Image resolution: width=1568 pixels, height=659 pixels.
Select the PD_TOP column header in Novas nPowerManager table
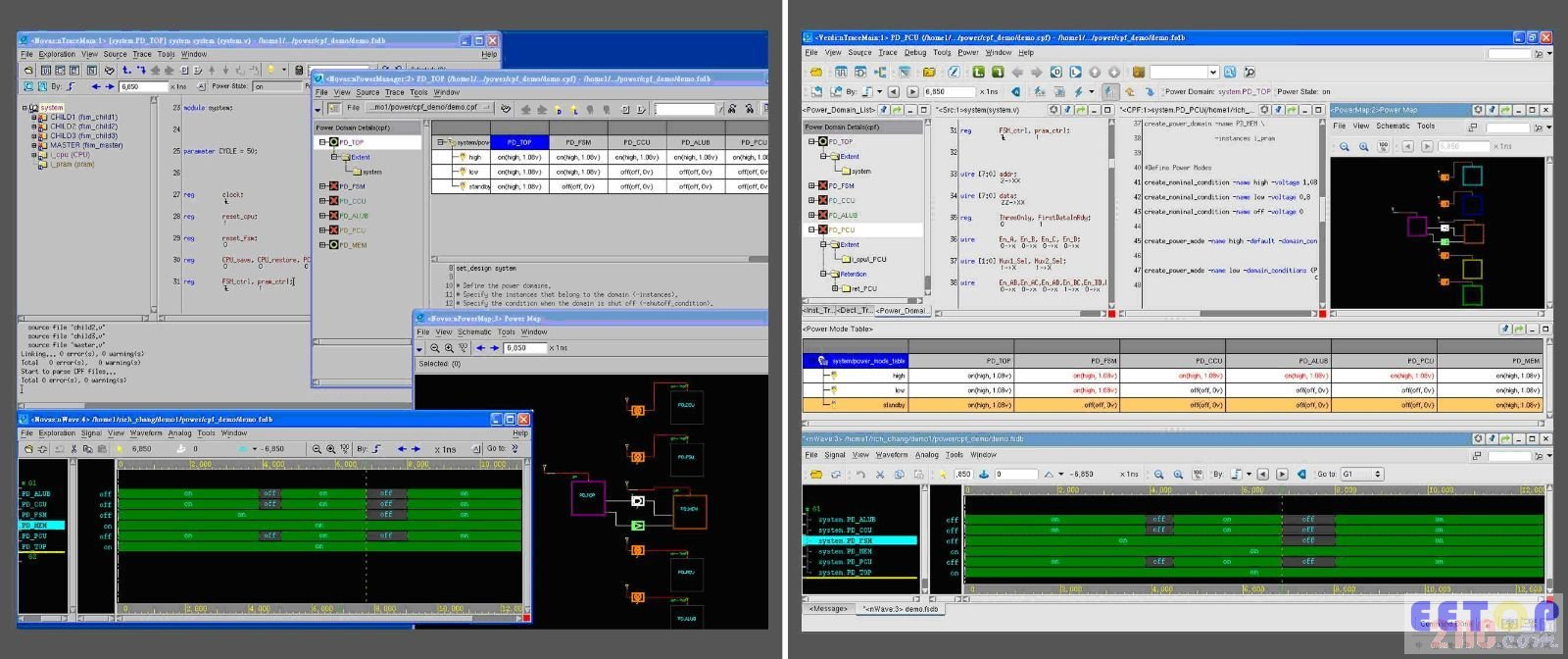pyautogui.click(x=519, y=142)
